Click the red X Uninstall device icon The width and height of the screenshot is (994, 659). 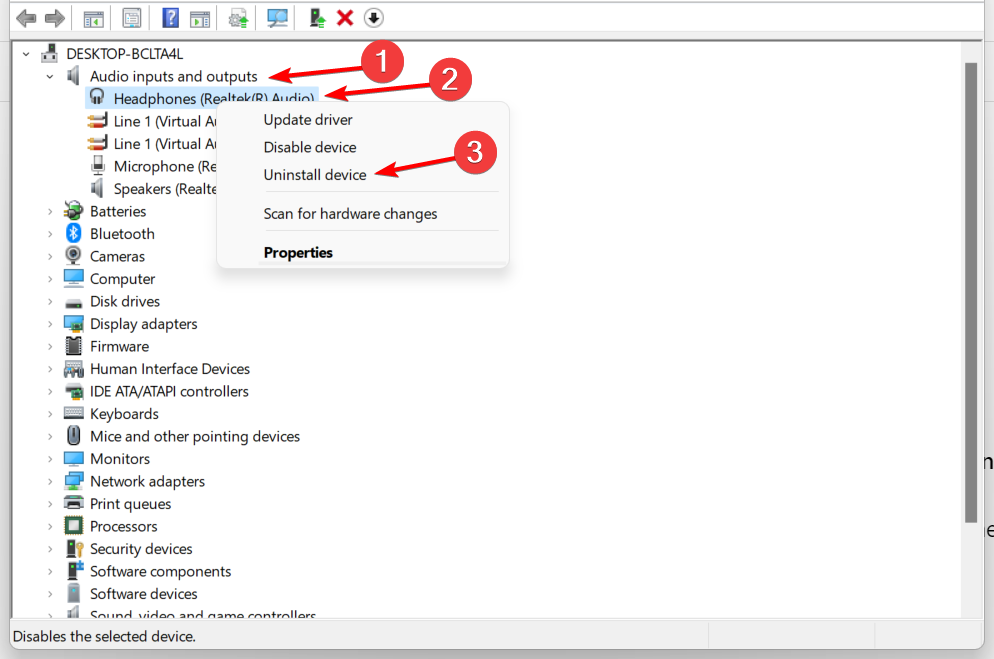tap(345, 18)
